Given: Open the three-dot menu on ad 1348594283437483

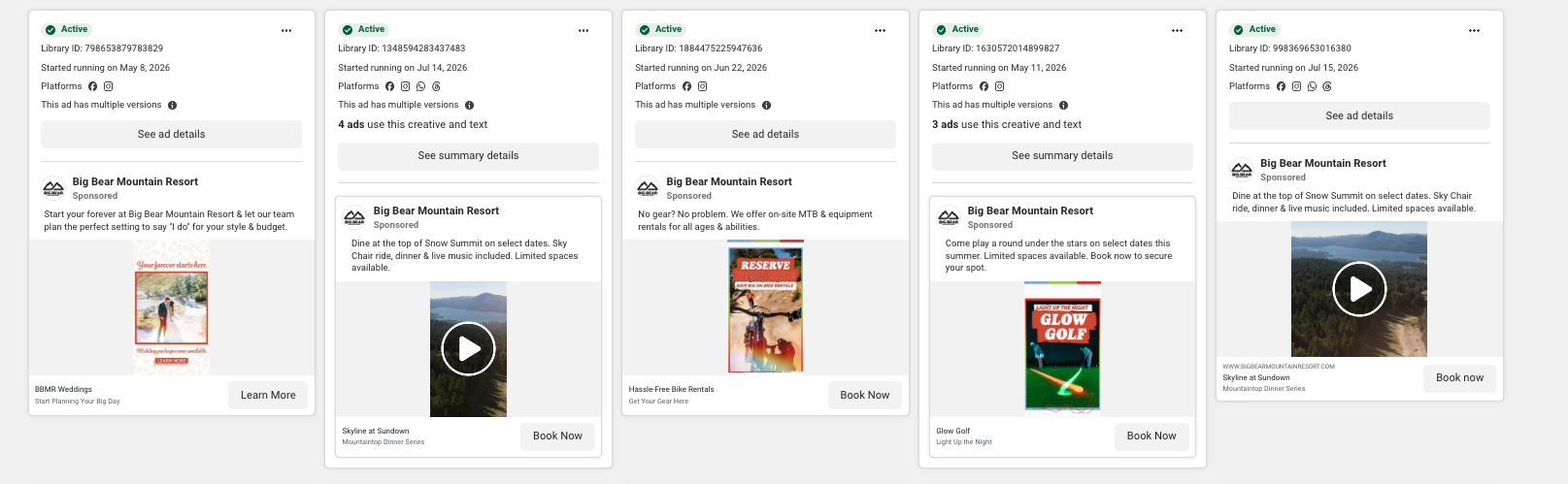Looking at the screenshot, I should coord(584,30).
